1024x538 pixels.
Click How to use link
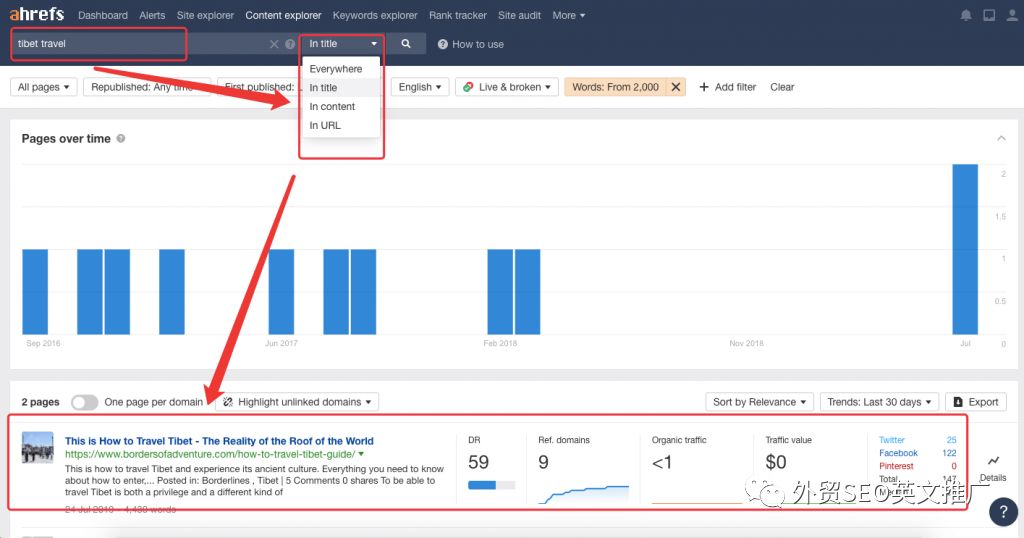pos(477,44)
